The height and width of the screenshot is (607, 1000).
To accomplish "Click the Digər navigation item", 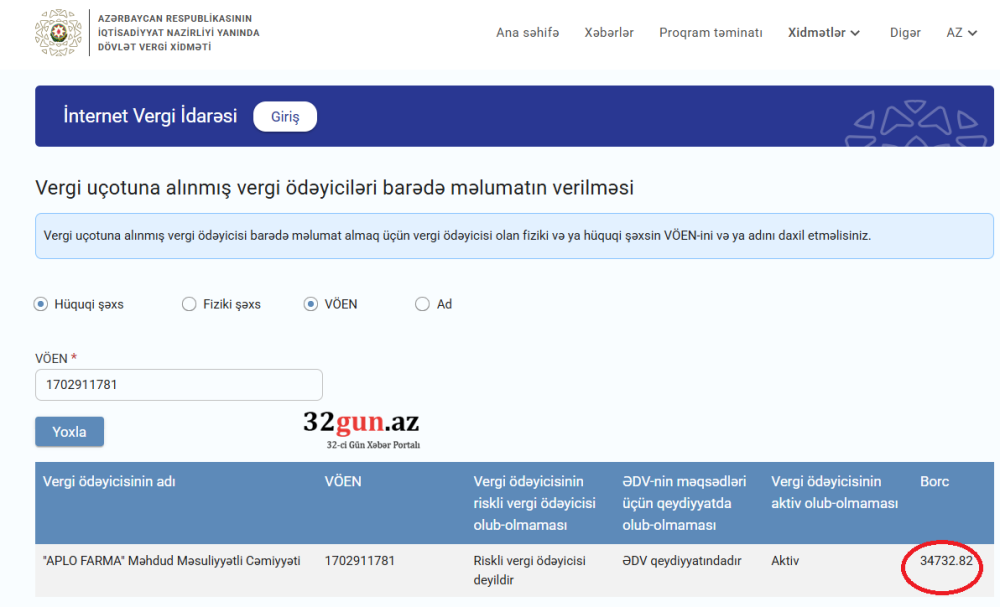I will 904,32.
